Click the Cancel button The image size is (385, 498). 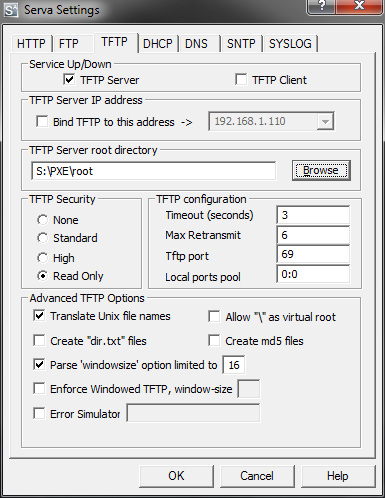(257, 476)
